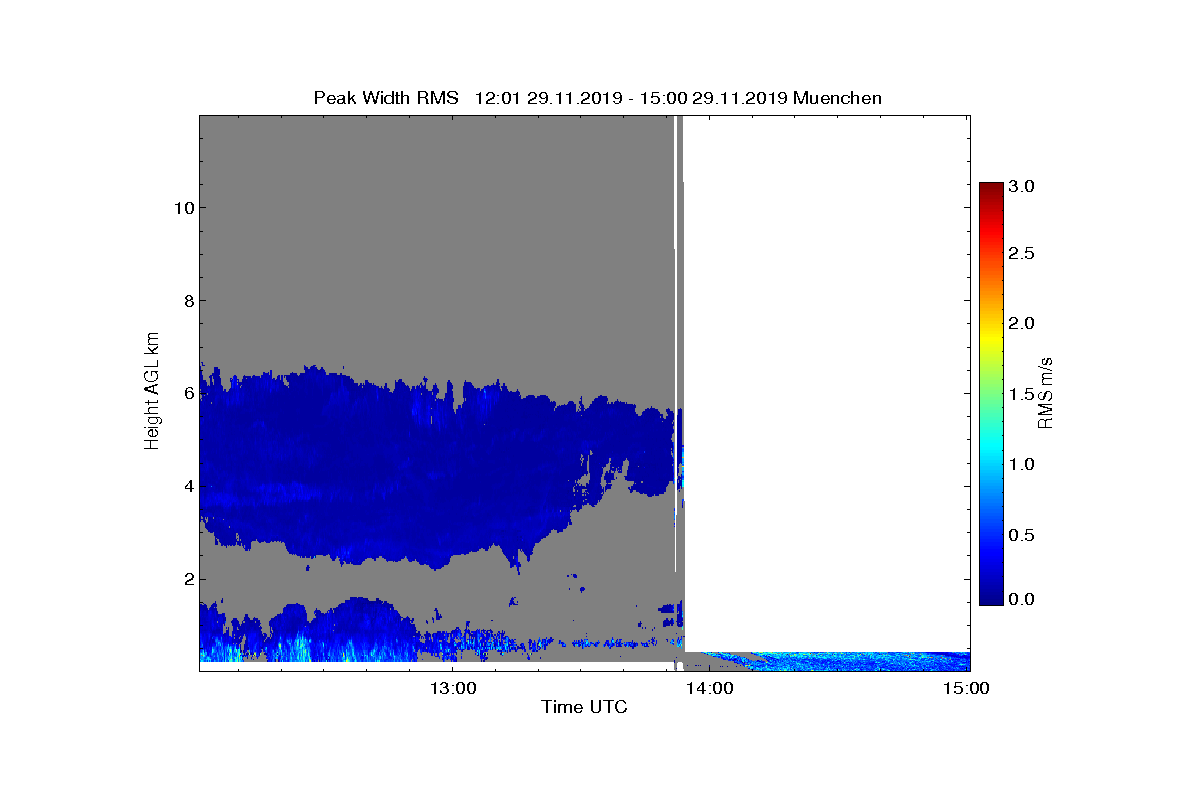Click the 3.0 colorbar label
This screenshot has height=800, width=1200.
coord(1024,186)
